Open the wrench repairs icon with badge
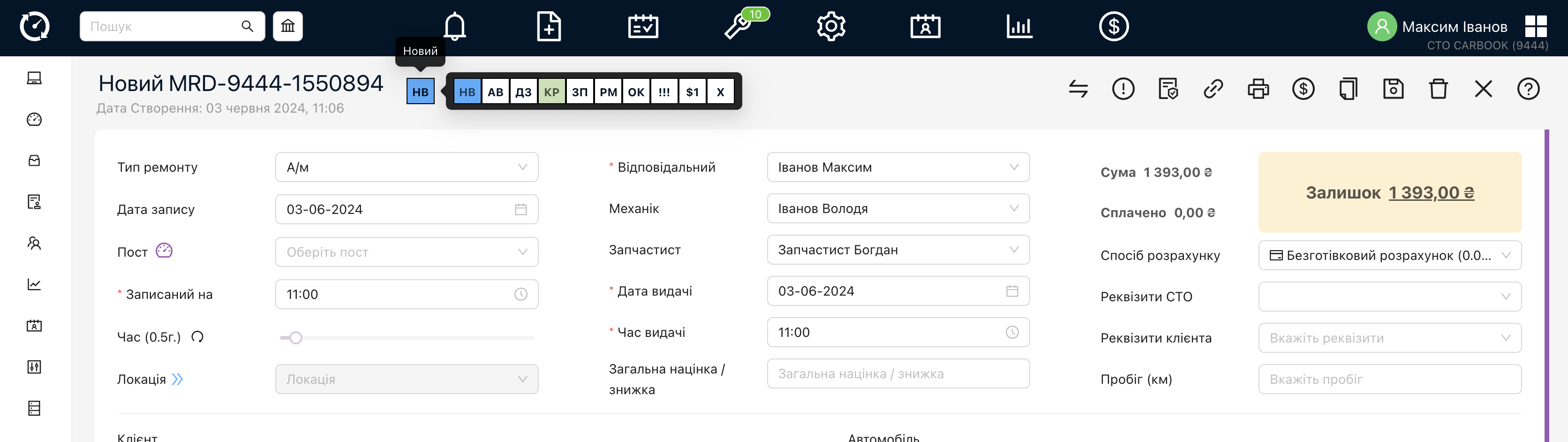Viewport: 1568px width, 442px height. [738, 27]
